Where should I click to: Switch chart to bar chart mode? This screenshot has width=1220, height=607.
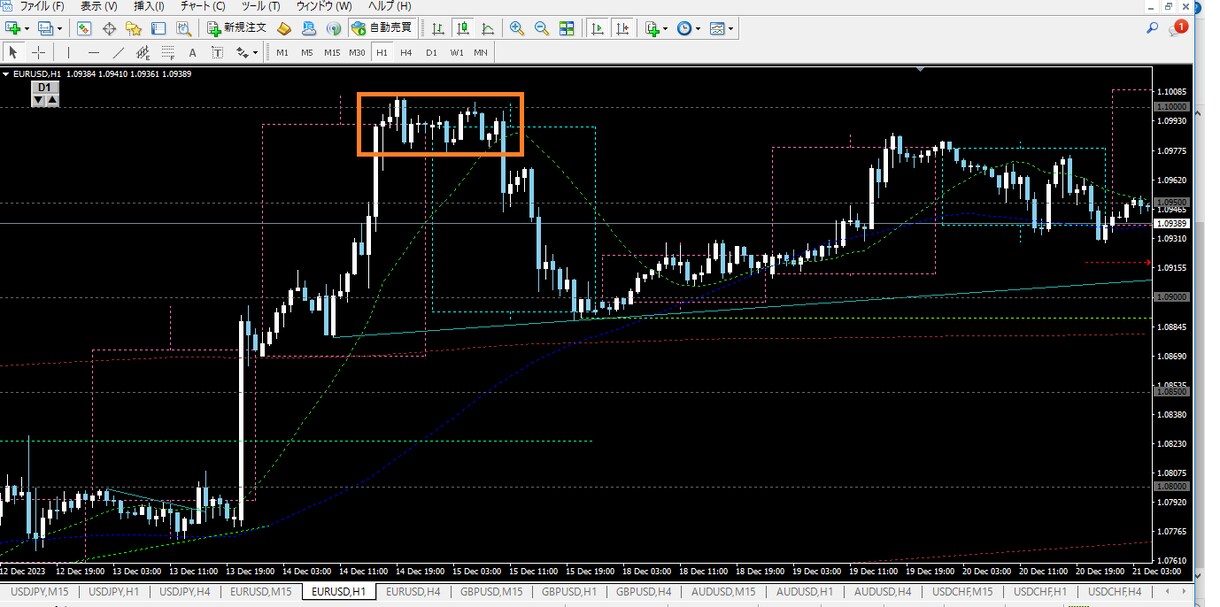[x=438, y=28]
